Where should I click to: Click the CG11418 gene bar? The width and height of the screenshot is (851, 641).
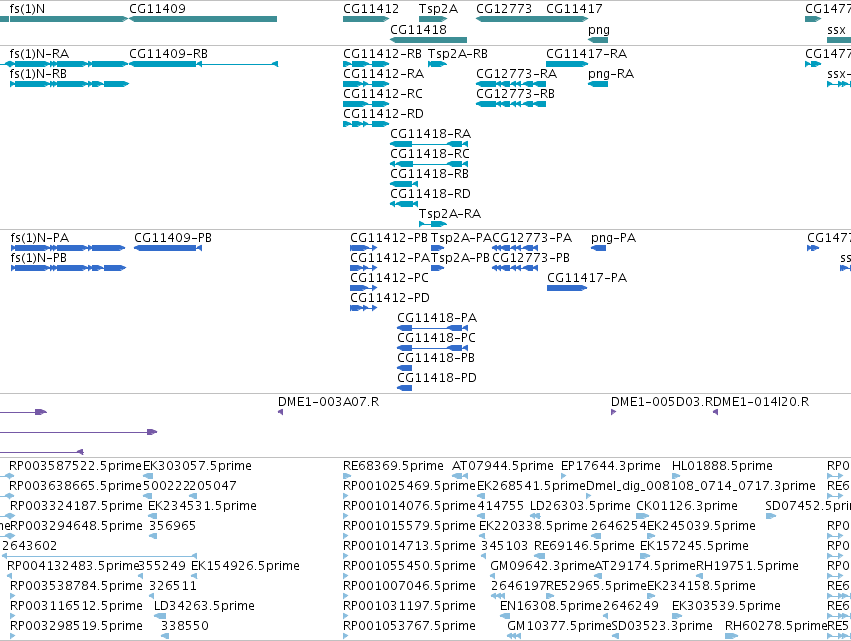point(429,40)
